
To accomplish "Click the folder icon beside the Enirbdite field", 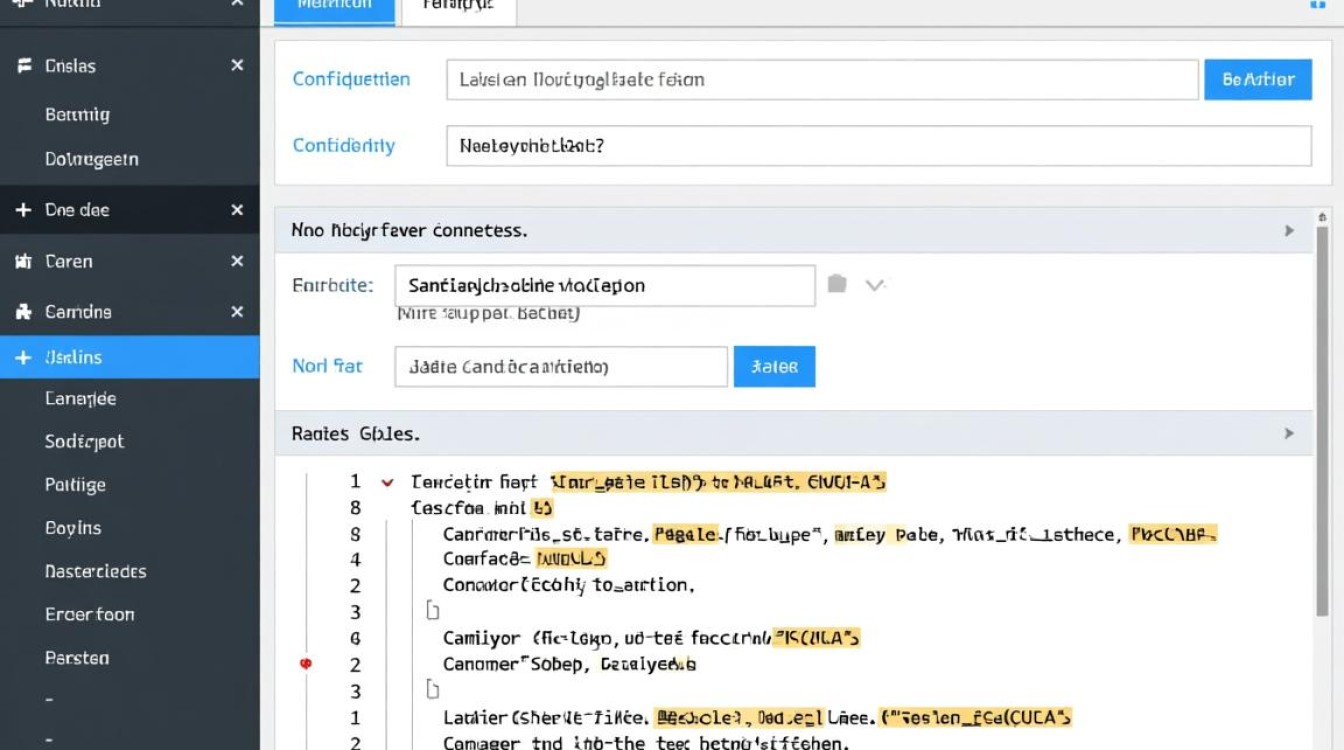I will pyautogui.click(x=837, y=285).
